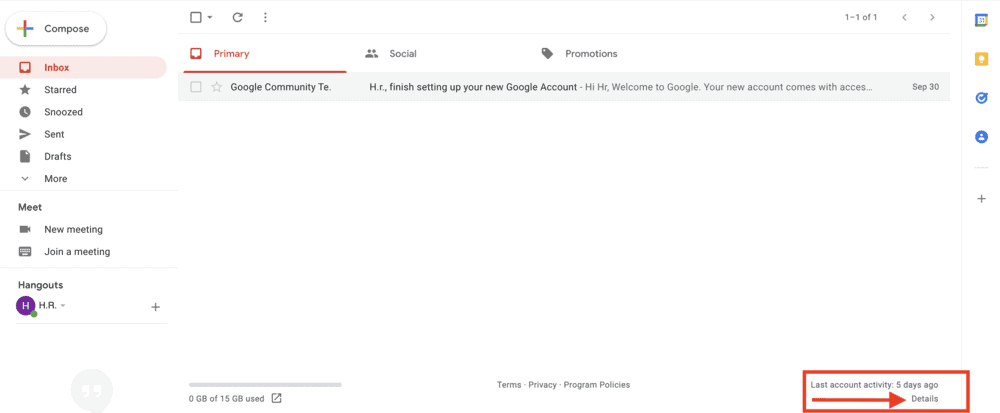The height and width of the screenshot is (413, 1000).
Task: Open Google Tasks in the side panel
Action: tap(982, 98)
